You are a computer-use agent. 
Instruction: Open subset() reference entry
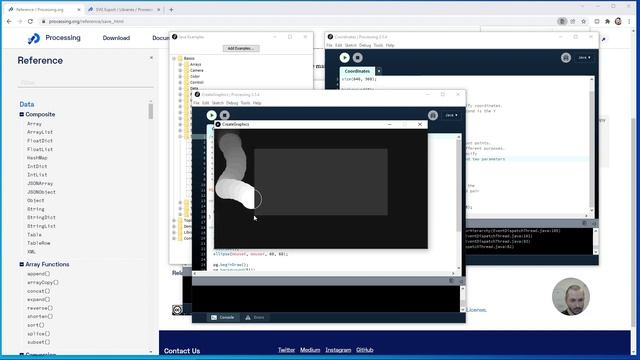click(x=39, y=342)
